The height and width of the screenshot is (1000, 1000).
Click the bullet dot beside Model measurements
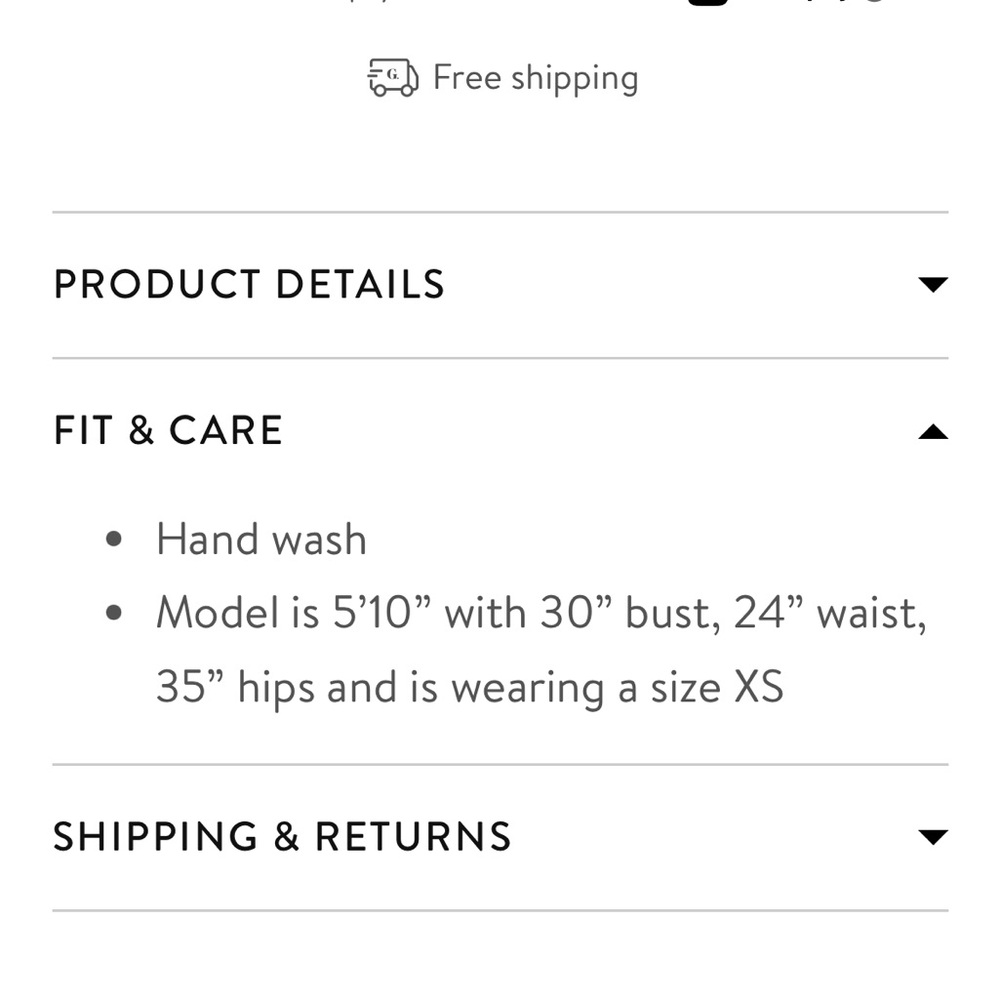click(114, 614)
